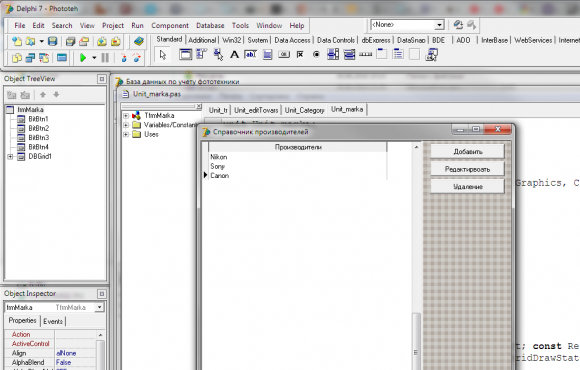Open the Object Inspector component selector dropdown
The image size is (580, 370).
99,307
